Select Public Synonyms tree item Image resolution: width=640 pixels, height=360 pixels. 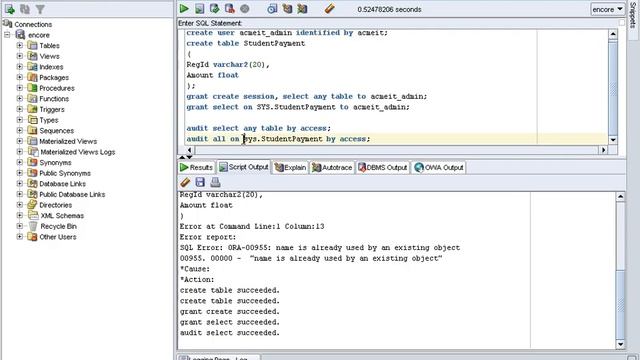pyautogui.click(x=65, y=173)
